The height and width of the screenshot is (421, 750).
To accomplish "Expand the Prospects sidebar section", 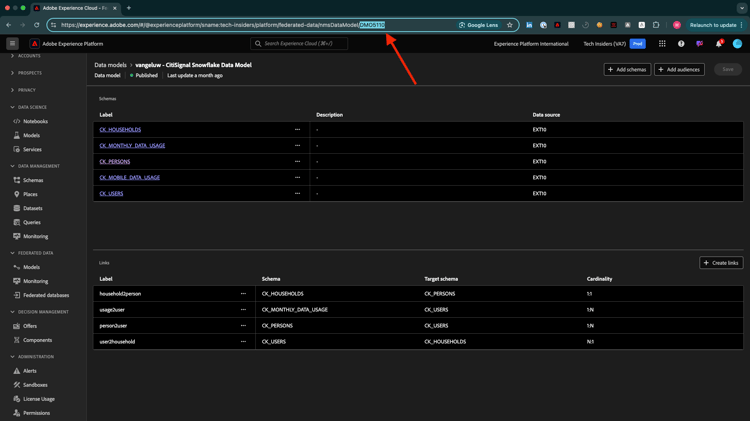I will pos(26,73).
